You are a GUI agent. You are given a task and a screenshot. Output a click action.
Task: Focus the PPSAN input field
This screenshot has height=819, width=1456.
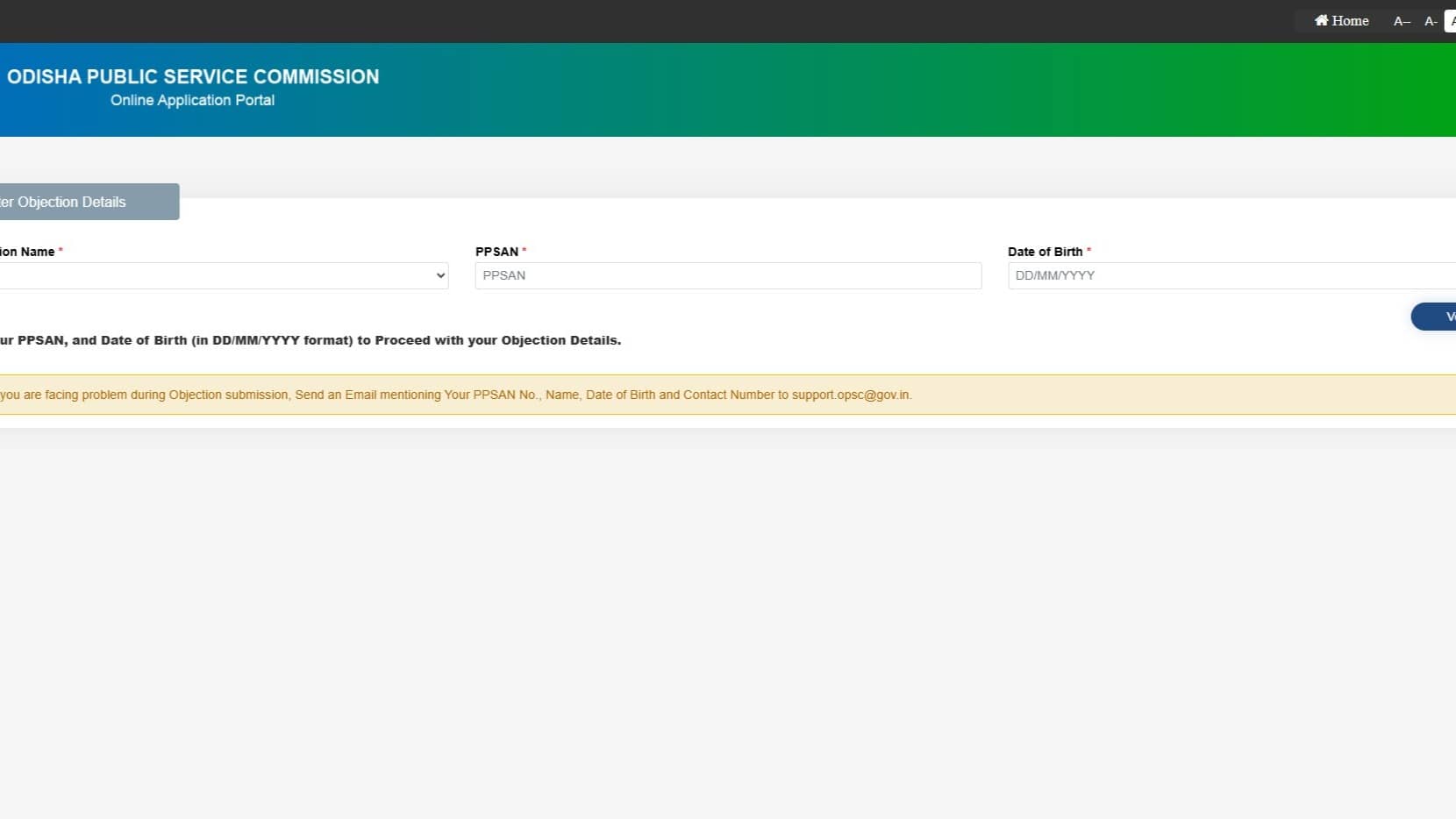click(727, 275)
